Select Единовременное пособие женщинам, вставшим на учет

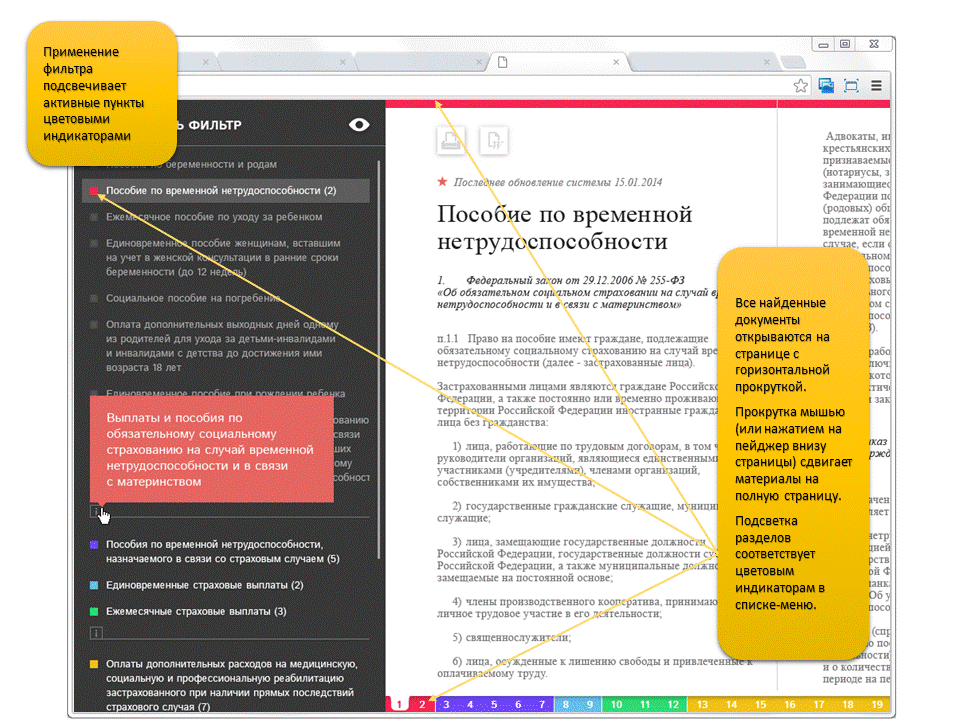223,257
